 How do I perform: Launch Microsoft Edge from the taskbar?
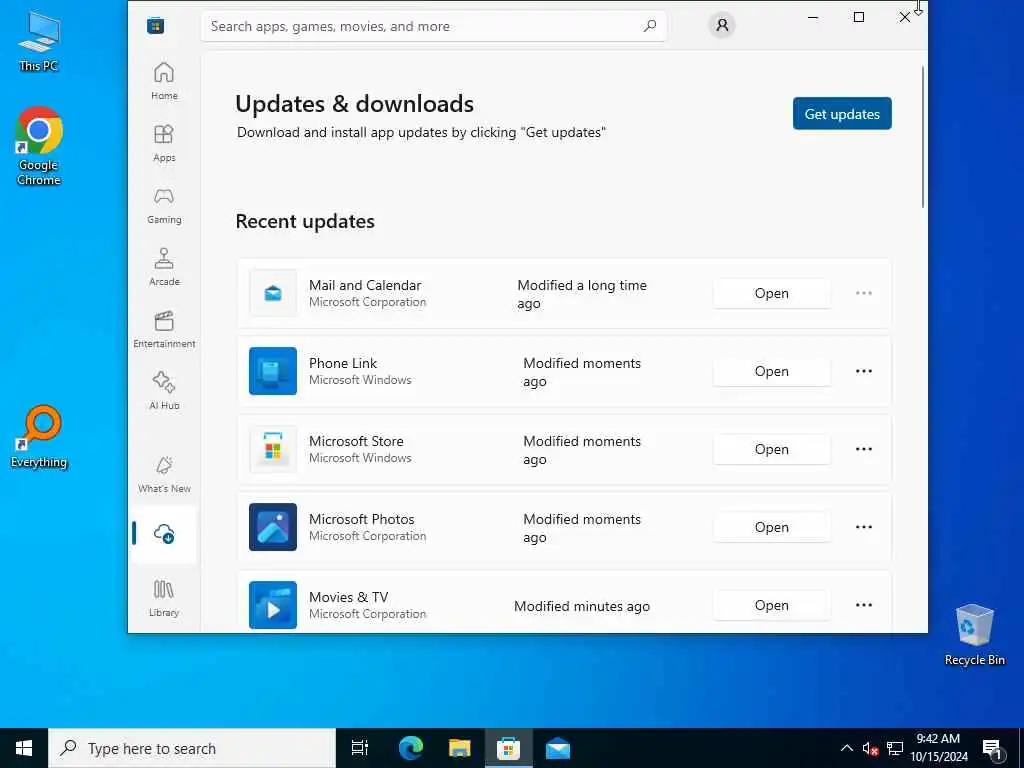tap(411, 748)
